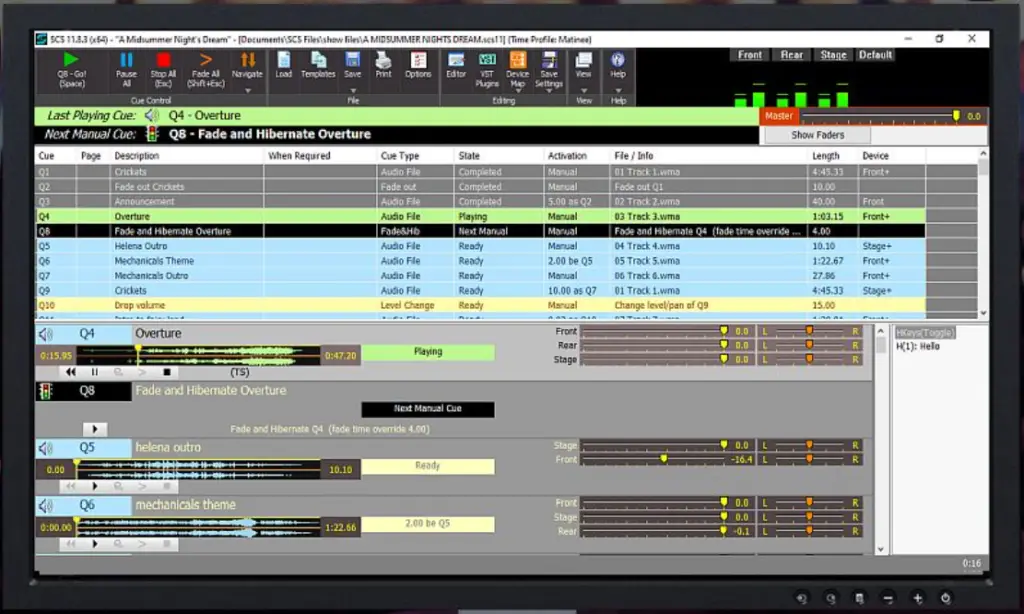Image resolution: width=1024 pixels, height=614 pixels.
Task: Click the Fade All toolbar icon
Action: [x=206, y=61]
